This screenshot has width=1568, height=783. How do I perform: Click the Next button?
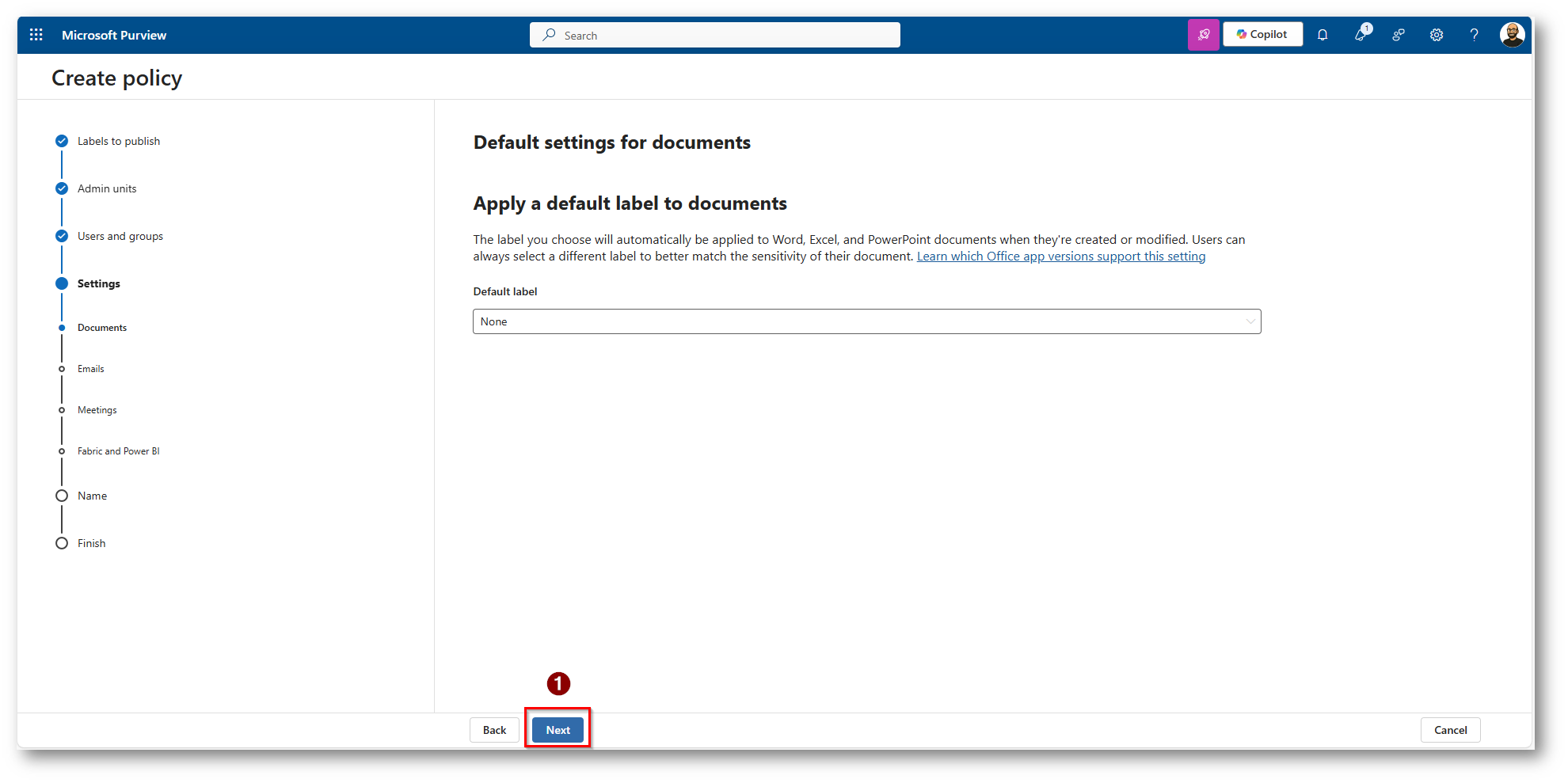click(x=558, y=730)
